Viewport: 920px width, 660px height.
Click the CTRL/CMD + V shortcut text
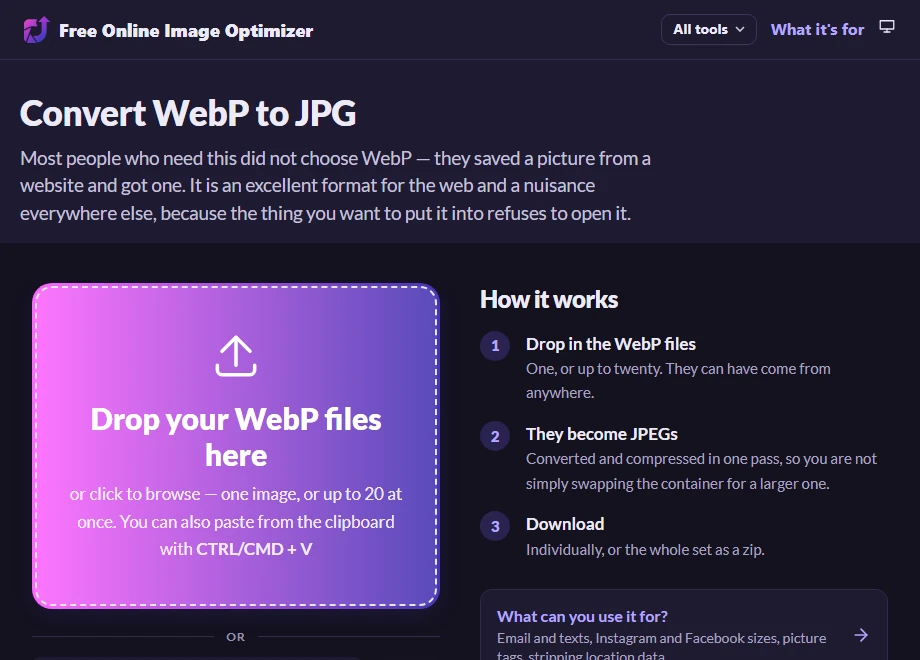(254, 549)
